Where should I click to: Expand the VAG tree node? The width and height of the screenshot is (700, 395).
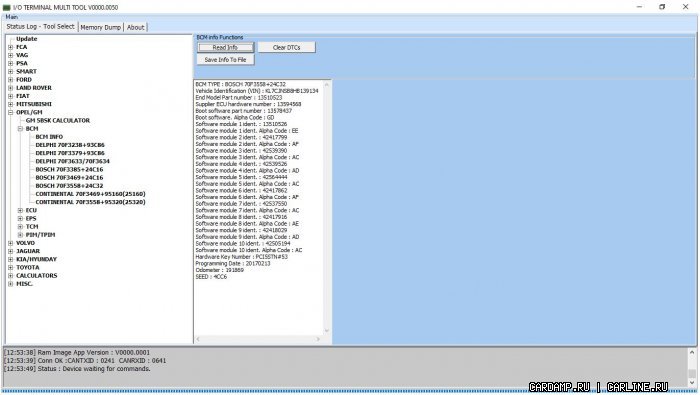(x=10, y=55)
